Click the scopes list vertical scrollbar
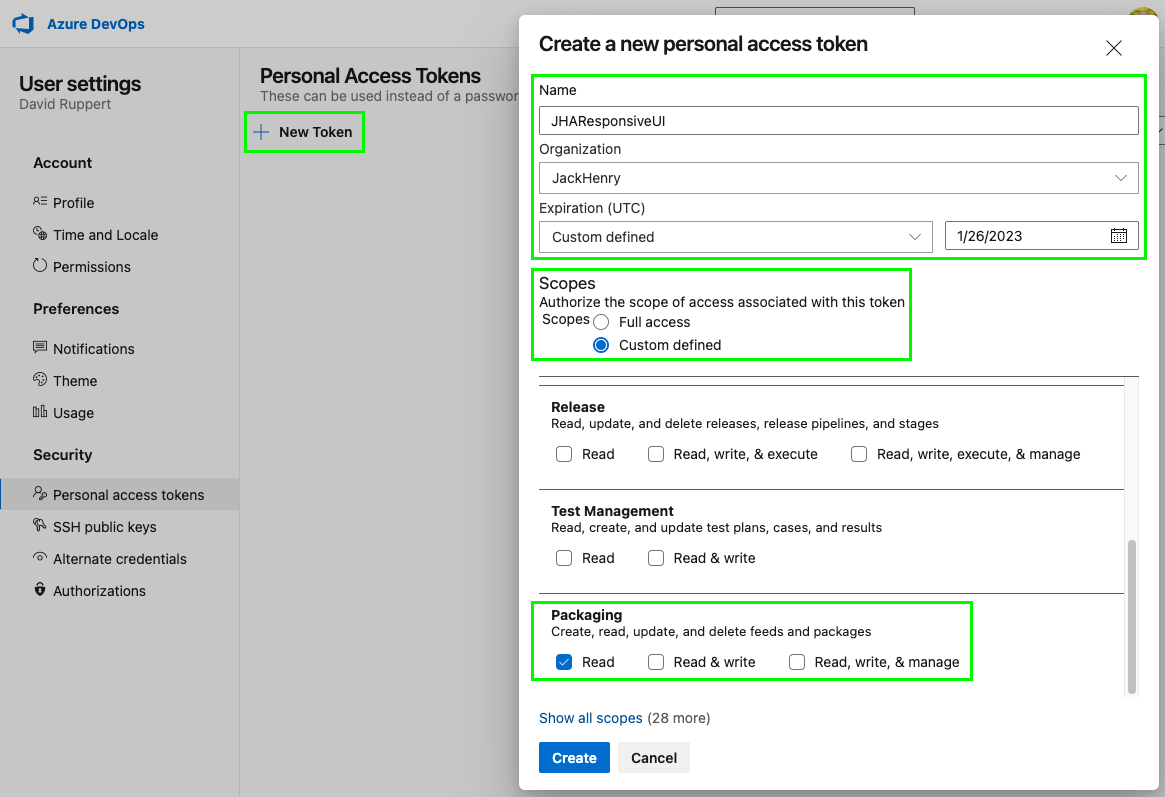 [x=1132, y=615]
